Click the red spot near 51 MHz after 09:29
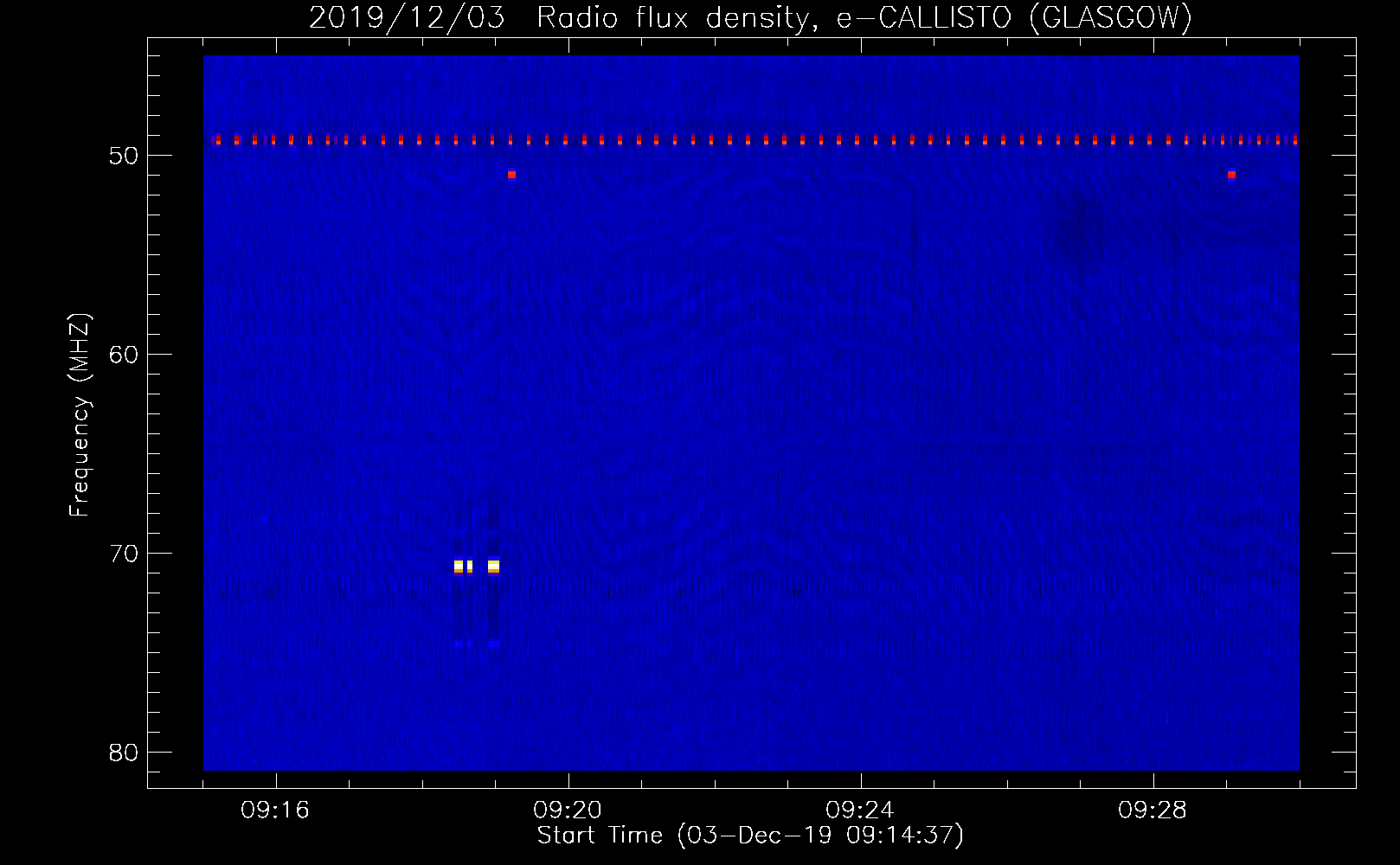1400x865 pixels. click(1231, 175)
